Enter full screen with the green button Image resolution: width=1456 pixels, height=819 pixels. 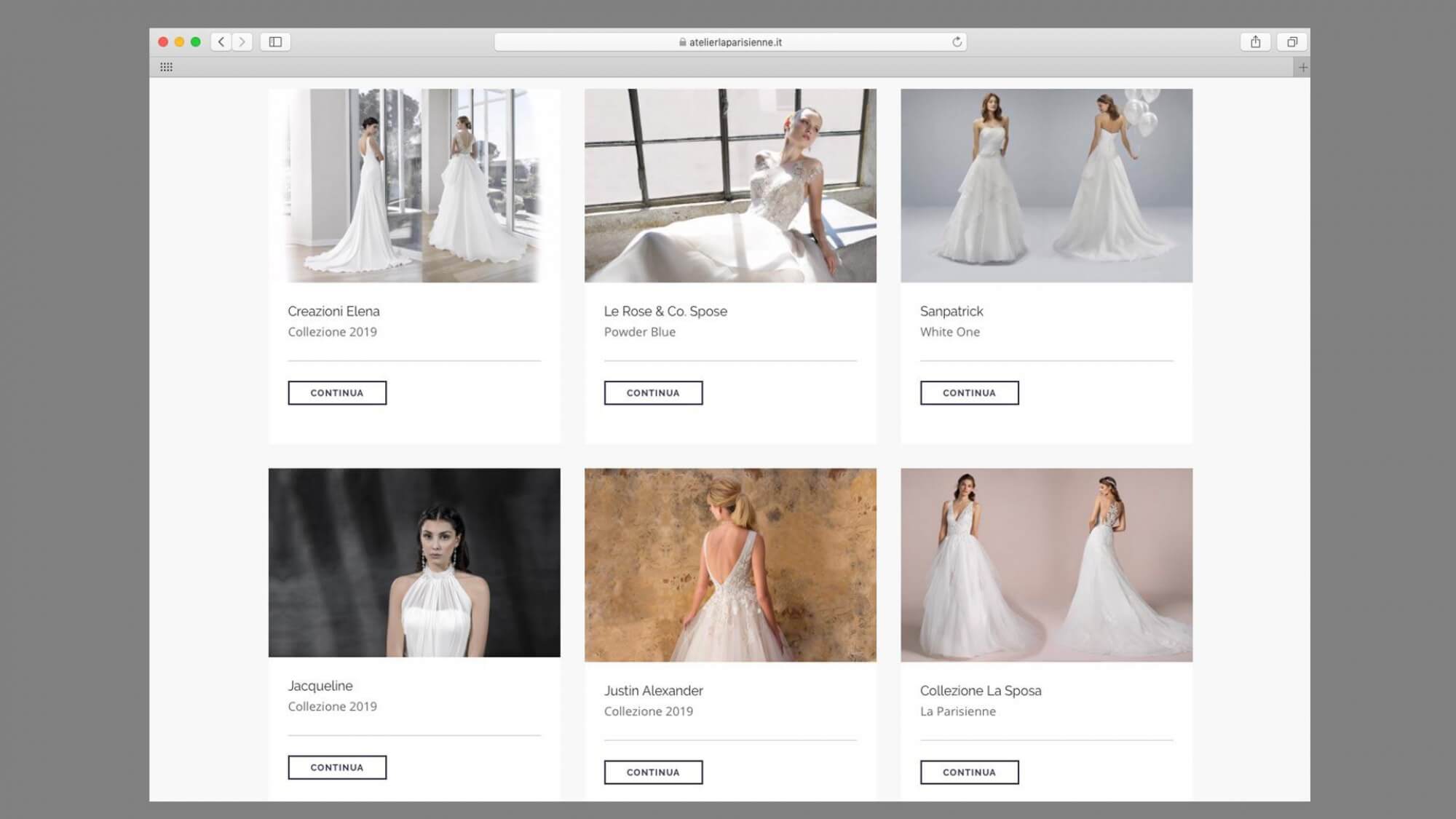point(195,41)
